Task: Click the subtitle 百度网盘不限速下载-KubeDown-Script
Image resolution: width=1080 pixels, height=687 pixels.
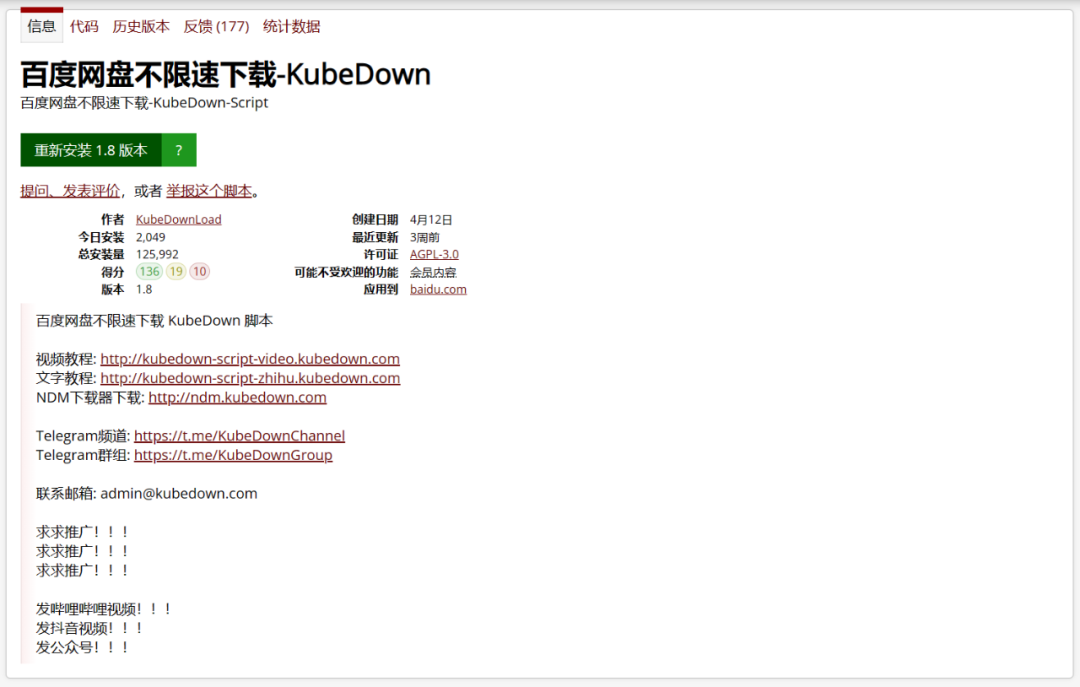Action: 144,103
